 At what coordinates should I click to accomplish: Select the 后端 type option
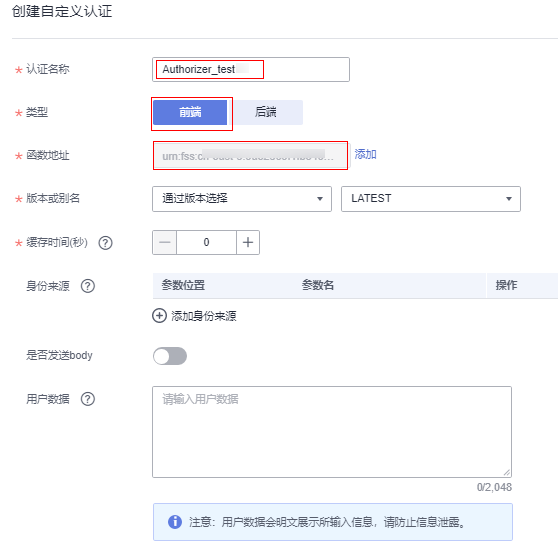click(x=265, y=112)
